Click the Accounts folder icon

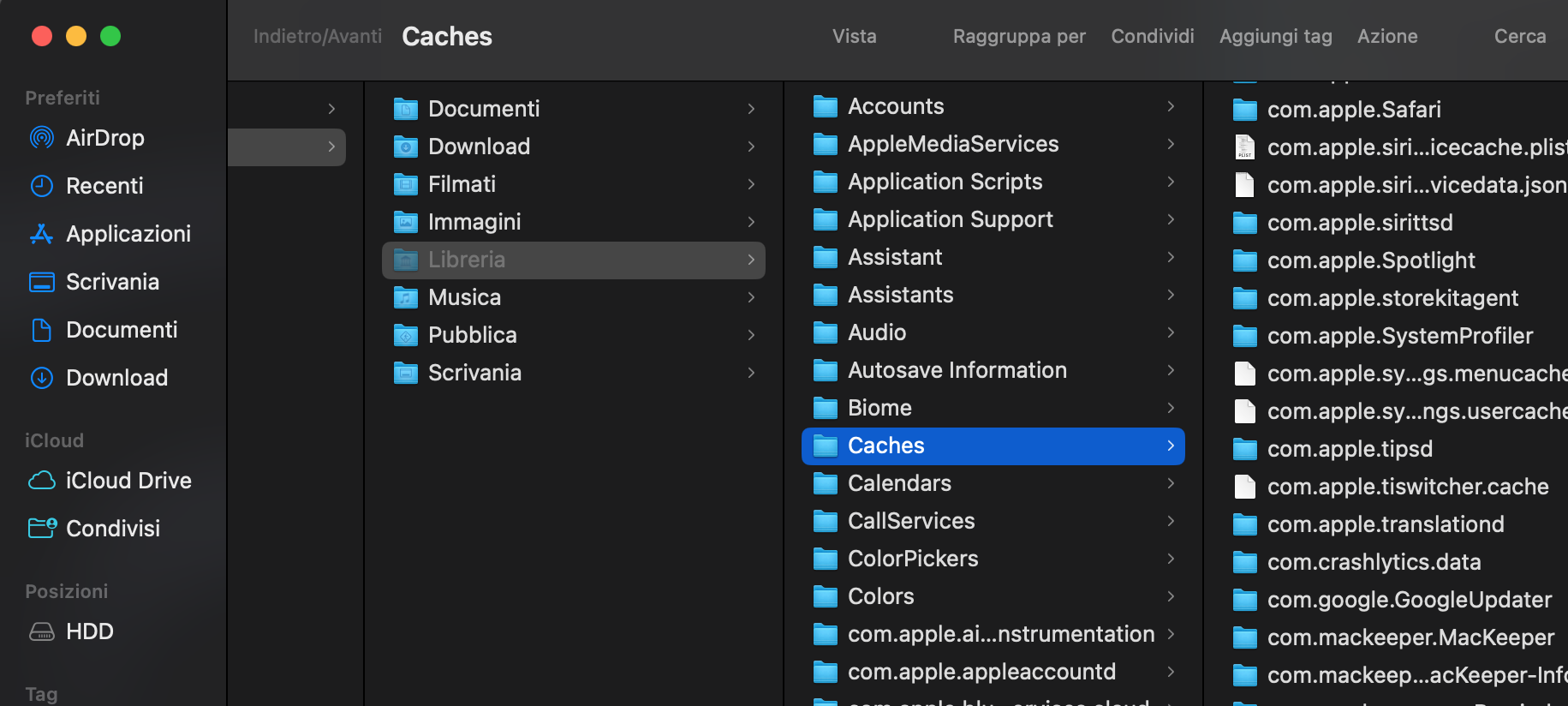click(x=825, y=106)
